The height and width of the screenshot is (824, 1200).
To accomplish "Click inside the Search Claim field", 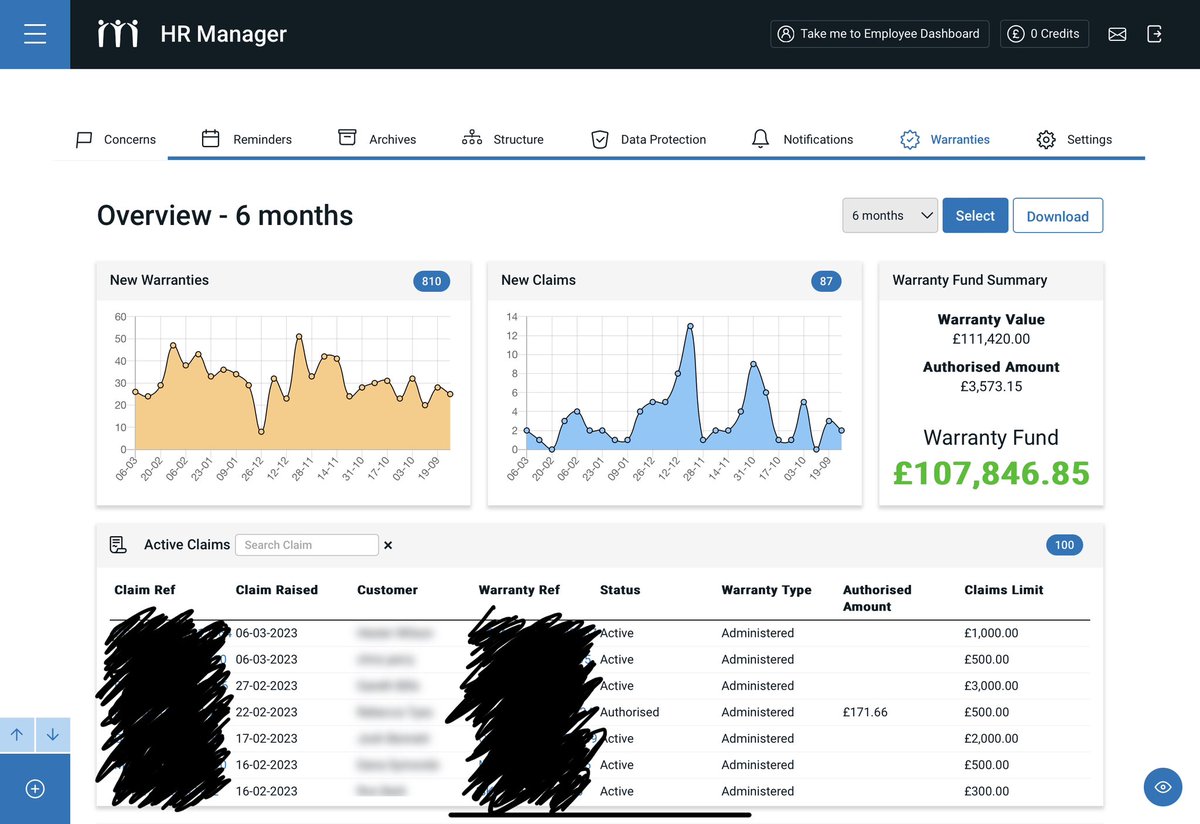I will pos(306,544).
